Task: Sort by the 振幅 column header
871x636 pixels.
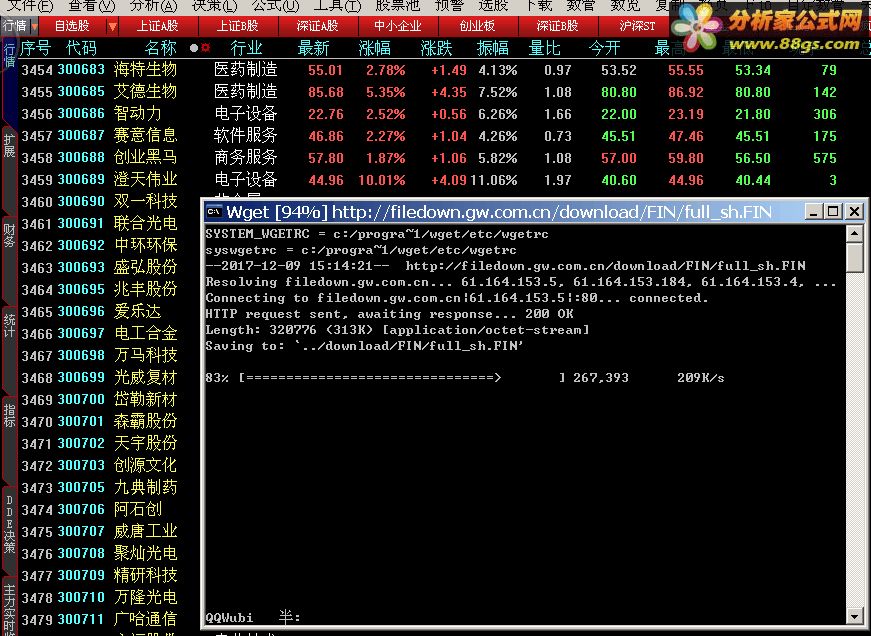Action: click(493, 48)
